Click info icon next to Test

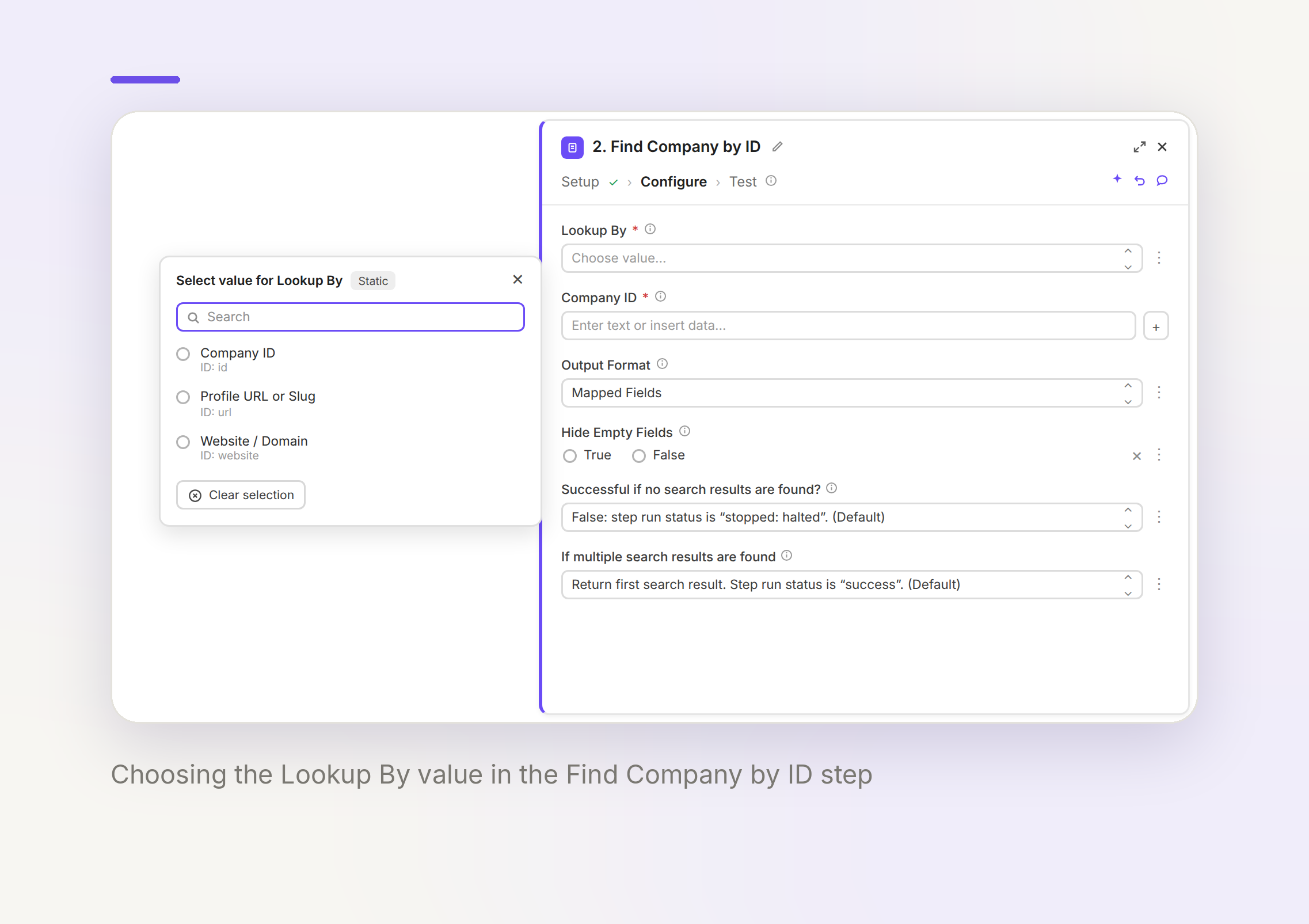[x=771, y=181]
